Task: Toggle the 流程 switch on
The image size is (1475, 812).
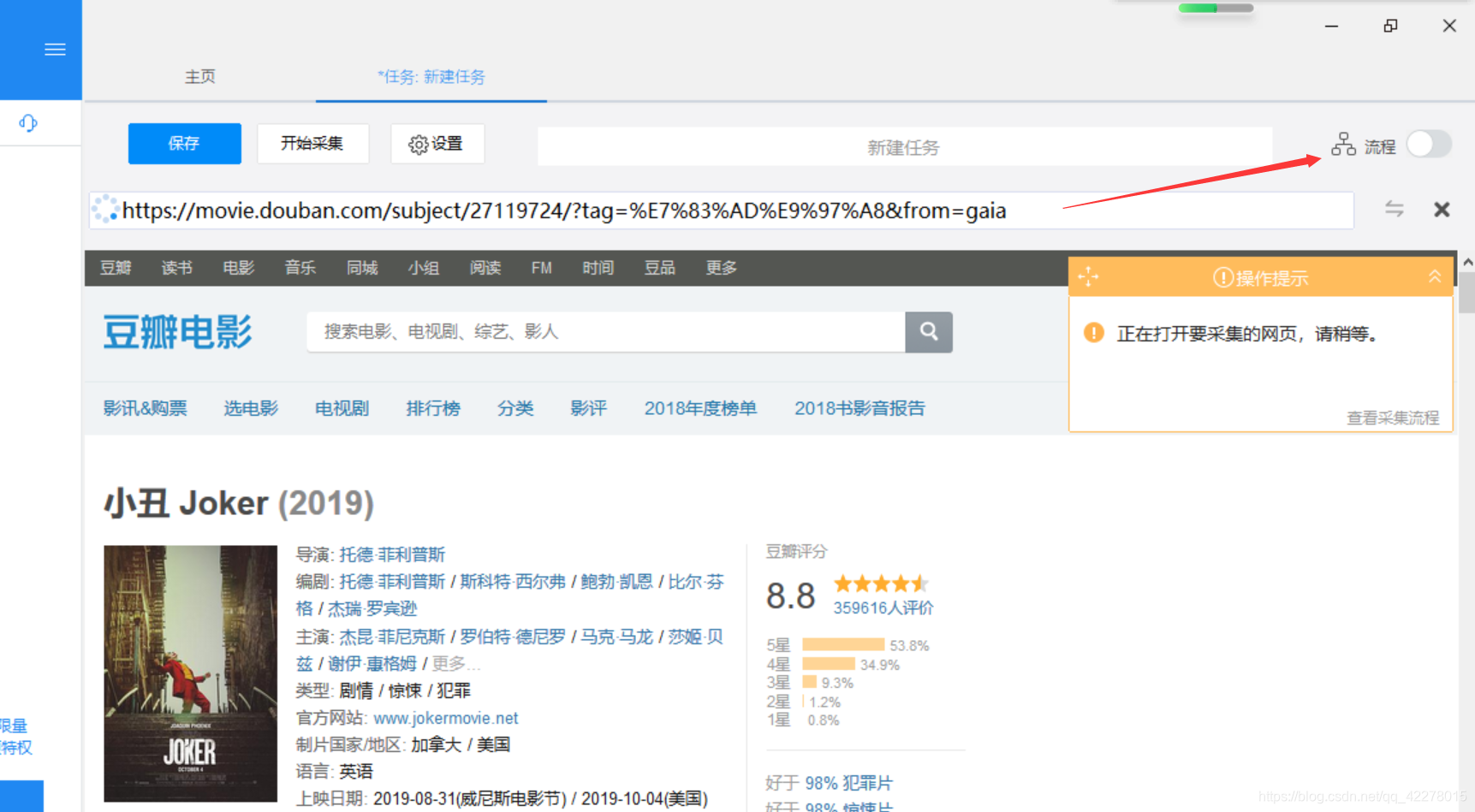Action: click(x=1429, y=144)
